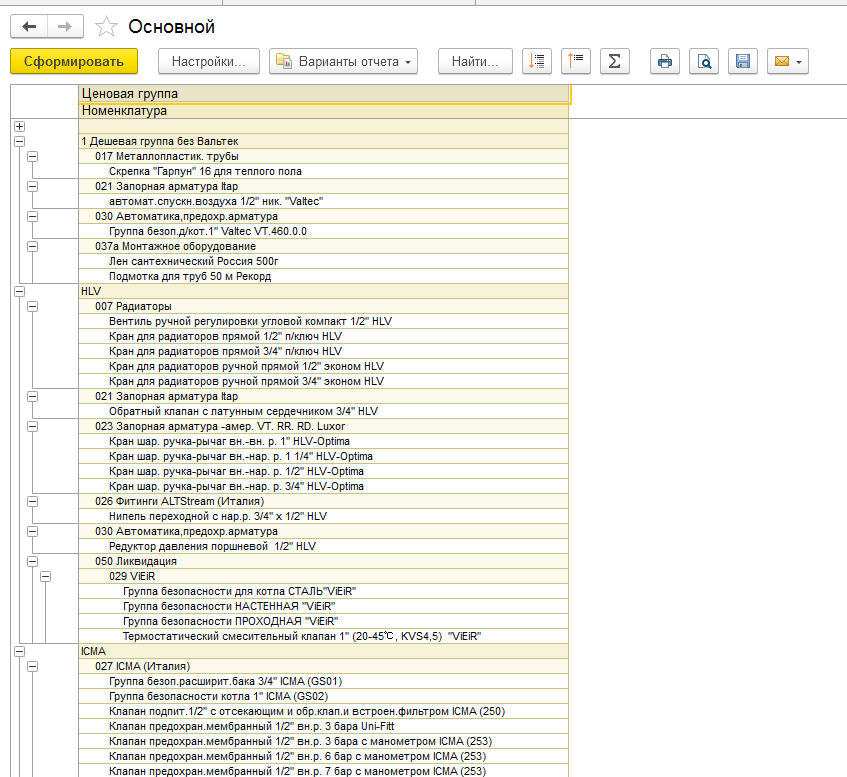The width and height of the screenshot is (847, 777).
Task: Open the Настройки... dialog
Action: tap(209, 62)
